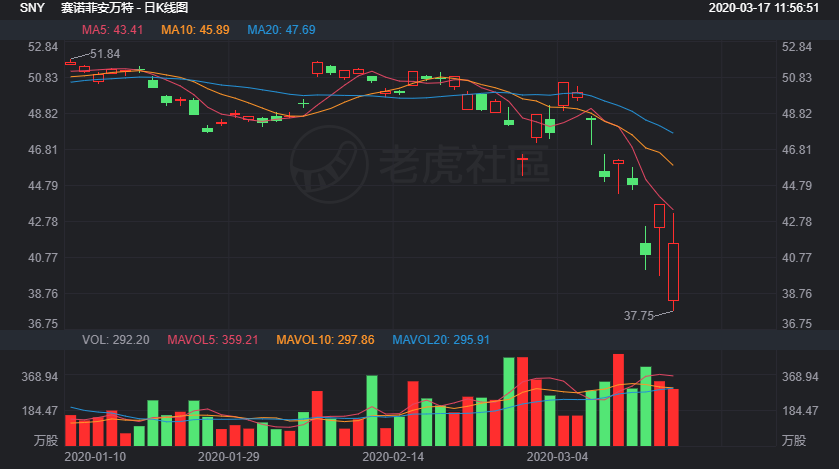Click the VOL: 292.20 label
The image size is (839, 469).
pyautogui.click(x=116, y=340)
